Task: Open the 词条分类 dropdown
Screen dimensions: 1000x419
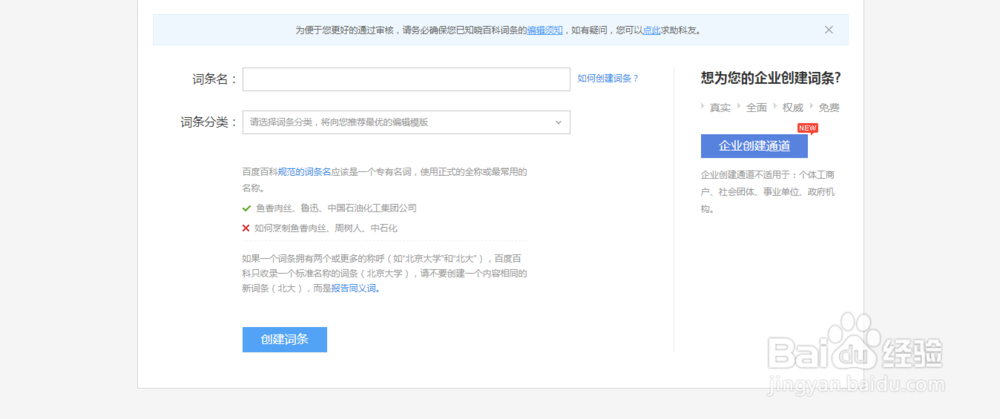Action: [406, 122]
